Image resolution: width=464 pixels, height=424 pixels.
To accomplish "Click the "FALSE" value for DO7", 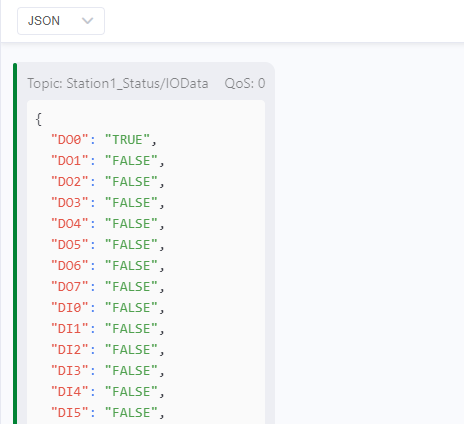I will [131, 287].
